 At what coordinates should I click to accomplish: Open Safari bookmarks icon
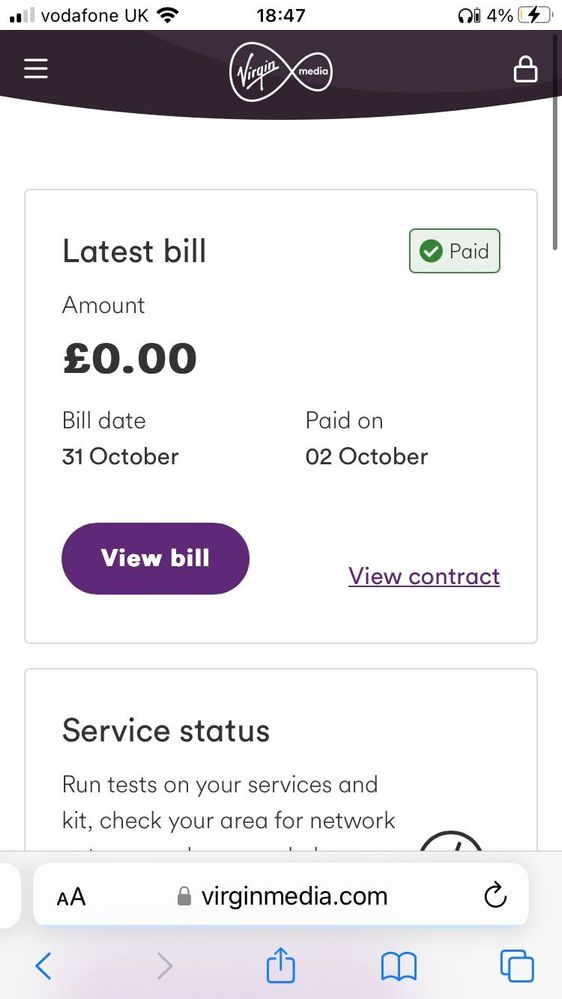[x=398, y=967]
